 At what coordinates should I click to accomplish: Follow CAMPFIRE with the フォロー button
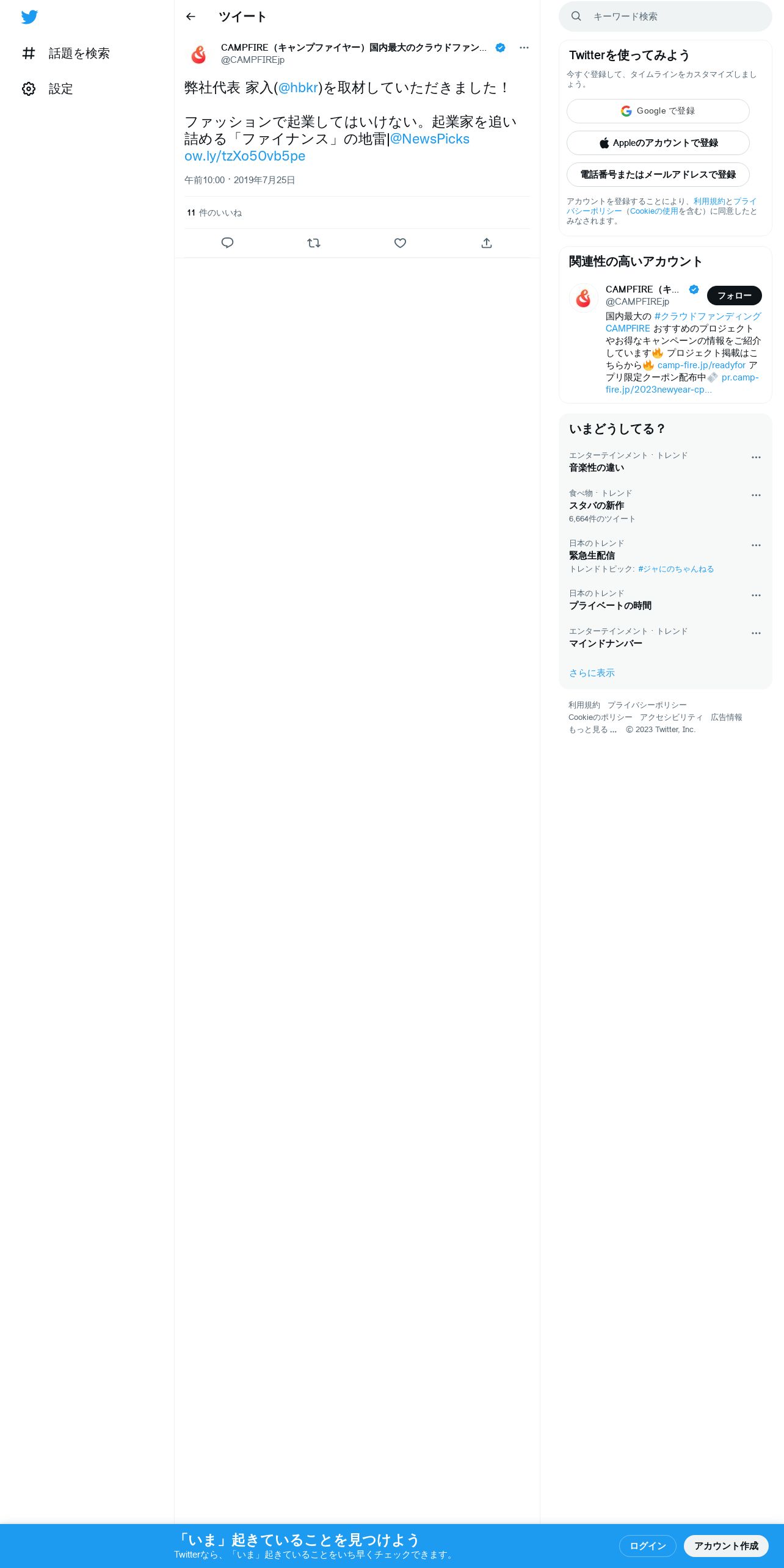[x=735, y=296]
